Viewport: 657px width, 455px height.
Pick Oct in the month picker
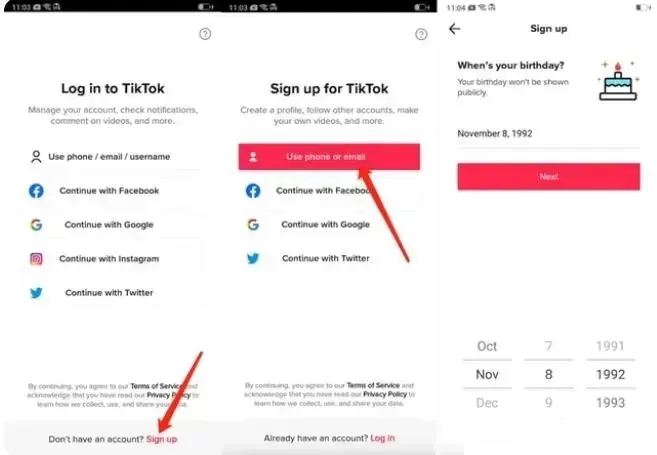coord(487,346)
